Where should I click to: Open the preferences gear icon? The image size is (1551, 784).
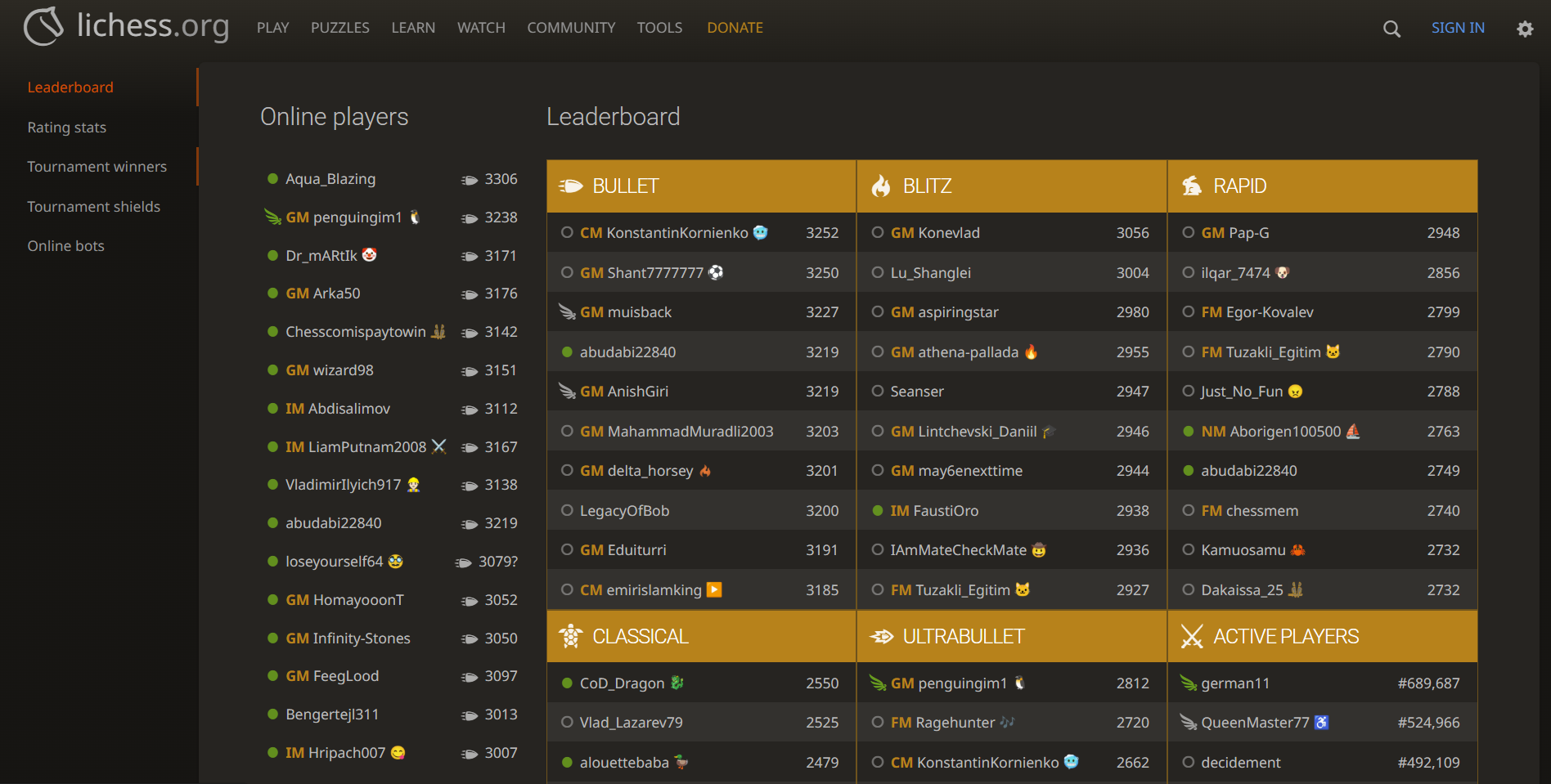pos(1525,29)
